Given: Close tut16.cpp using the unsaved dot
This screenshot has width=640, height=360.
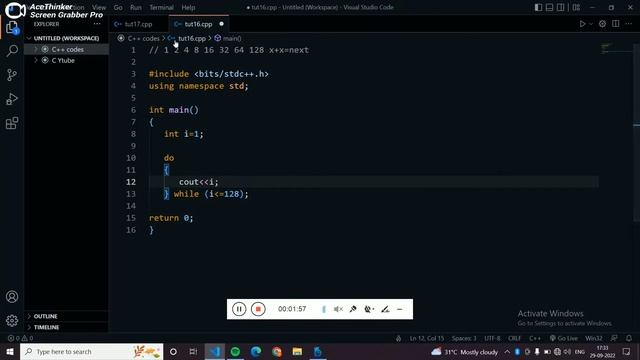Looking at the screenshot, I should [221, 24].
